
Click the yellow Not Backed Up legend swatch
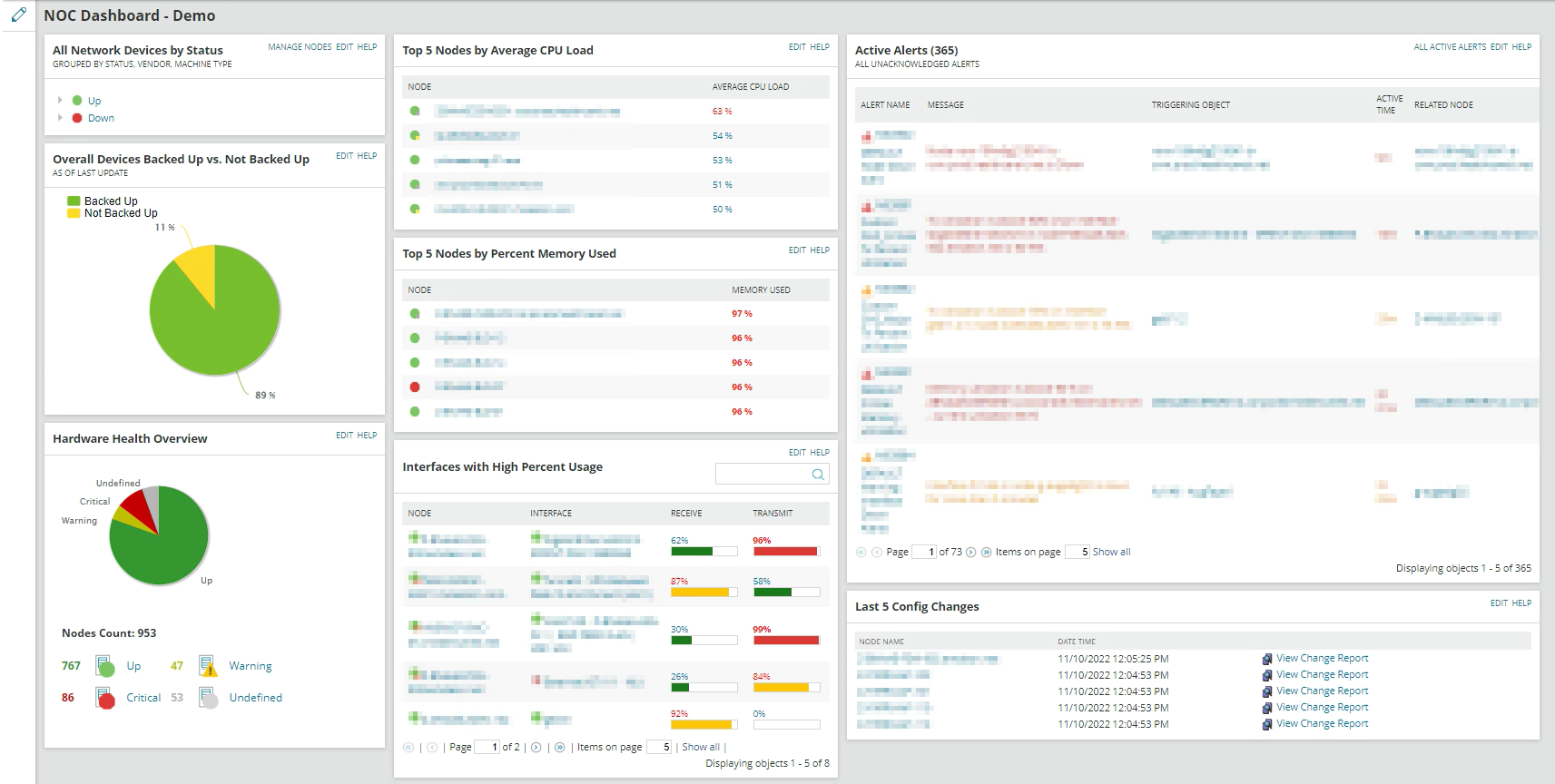click(x=74, y=213)
